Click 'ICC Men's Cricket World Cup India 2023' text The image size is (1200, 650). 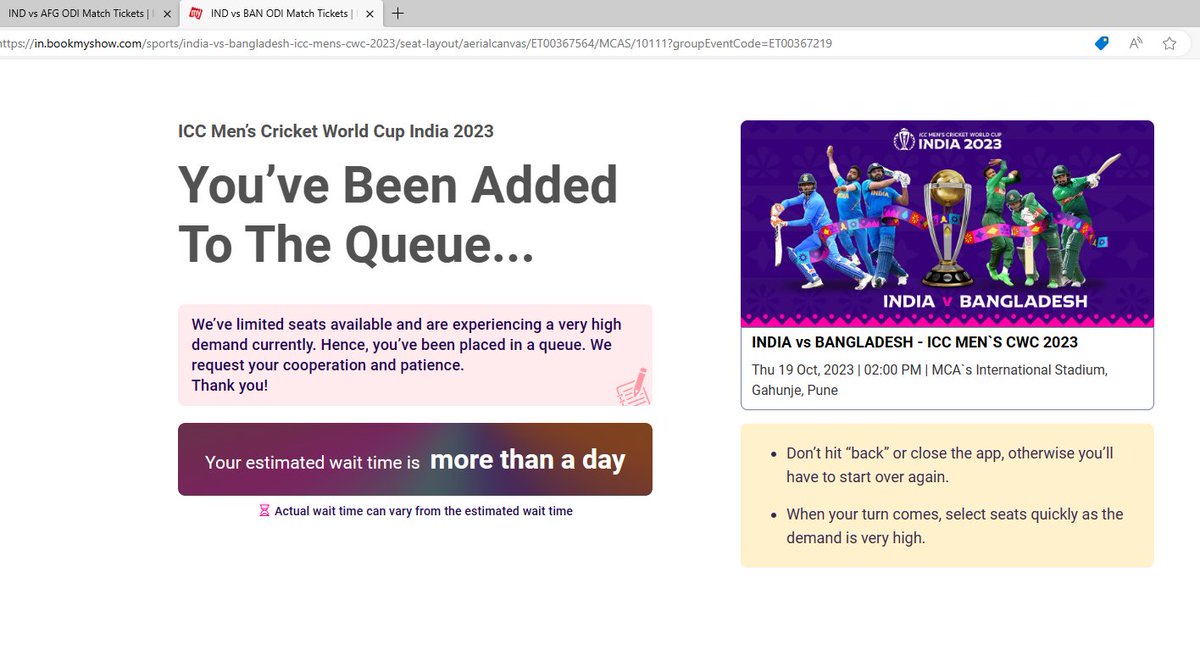[336, 132]
